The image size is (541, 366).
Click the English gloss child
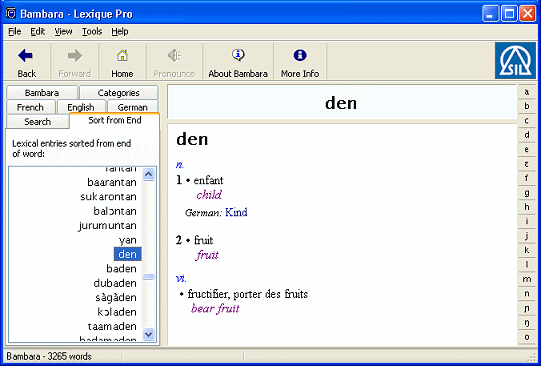[209, 195]
